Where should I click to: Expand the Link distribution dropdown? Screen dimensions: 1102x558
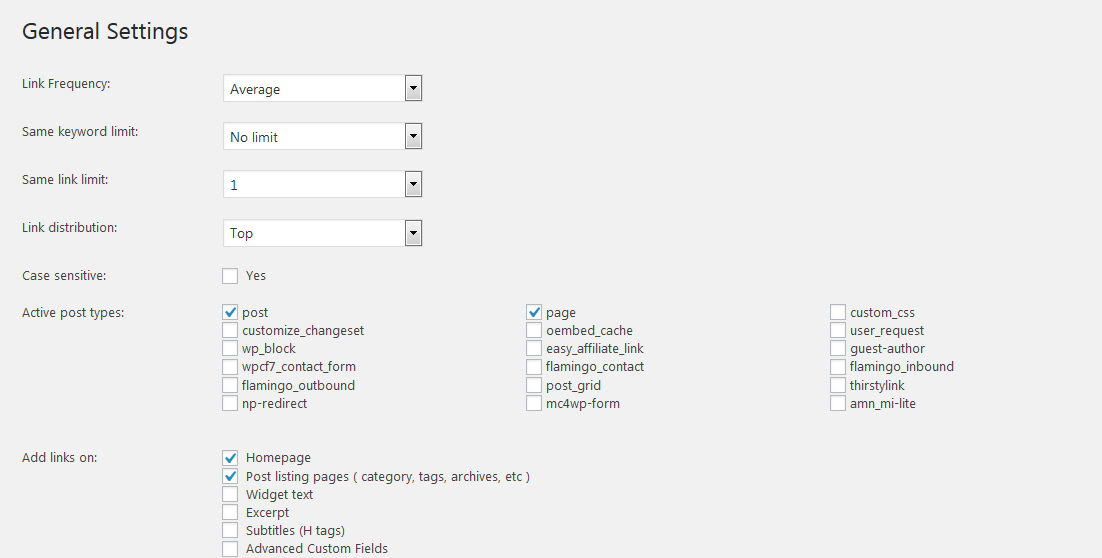322,233
